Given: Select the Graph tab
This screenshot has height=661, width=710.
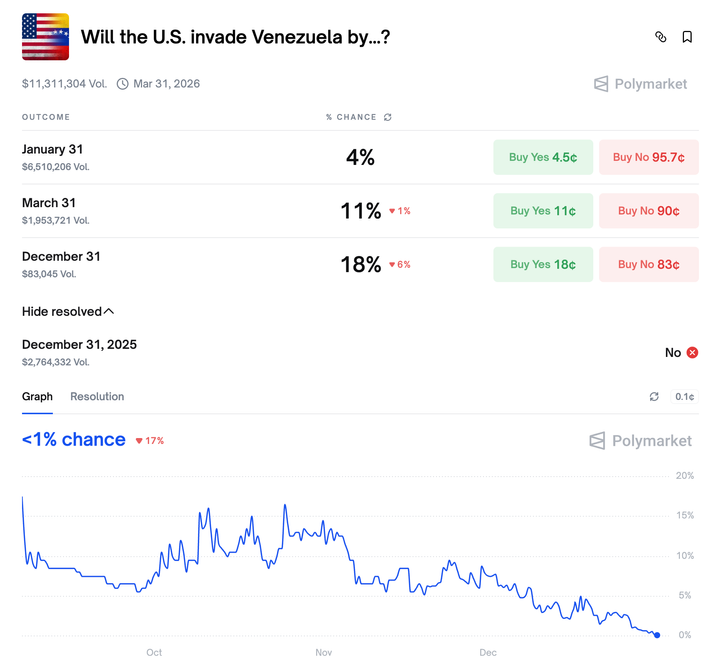Looking at the screenshot, I should coord(37,397).
